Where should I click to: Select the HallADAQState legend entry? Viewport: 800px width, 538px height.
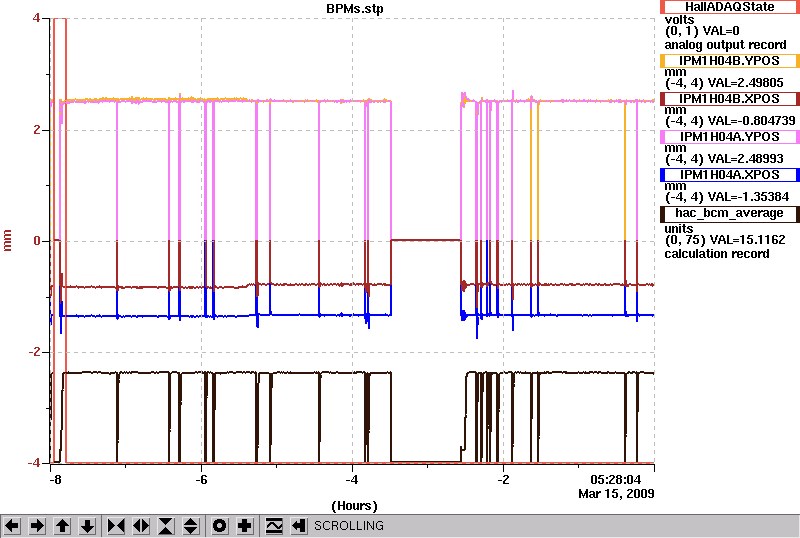tap(730, 7)
